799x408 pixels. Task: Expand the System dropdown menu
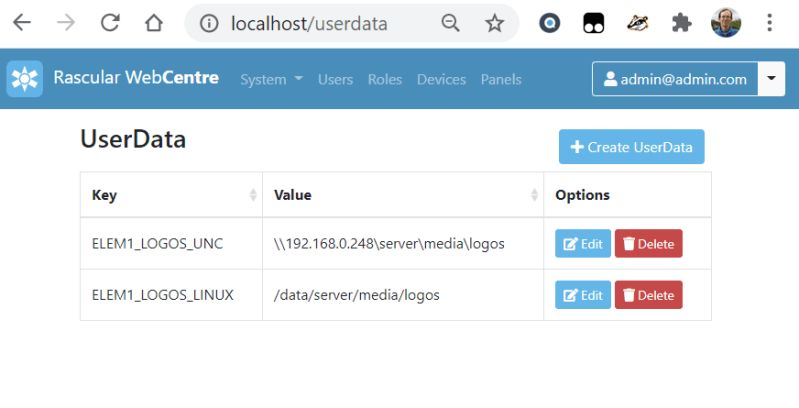[x=271, y=79]
